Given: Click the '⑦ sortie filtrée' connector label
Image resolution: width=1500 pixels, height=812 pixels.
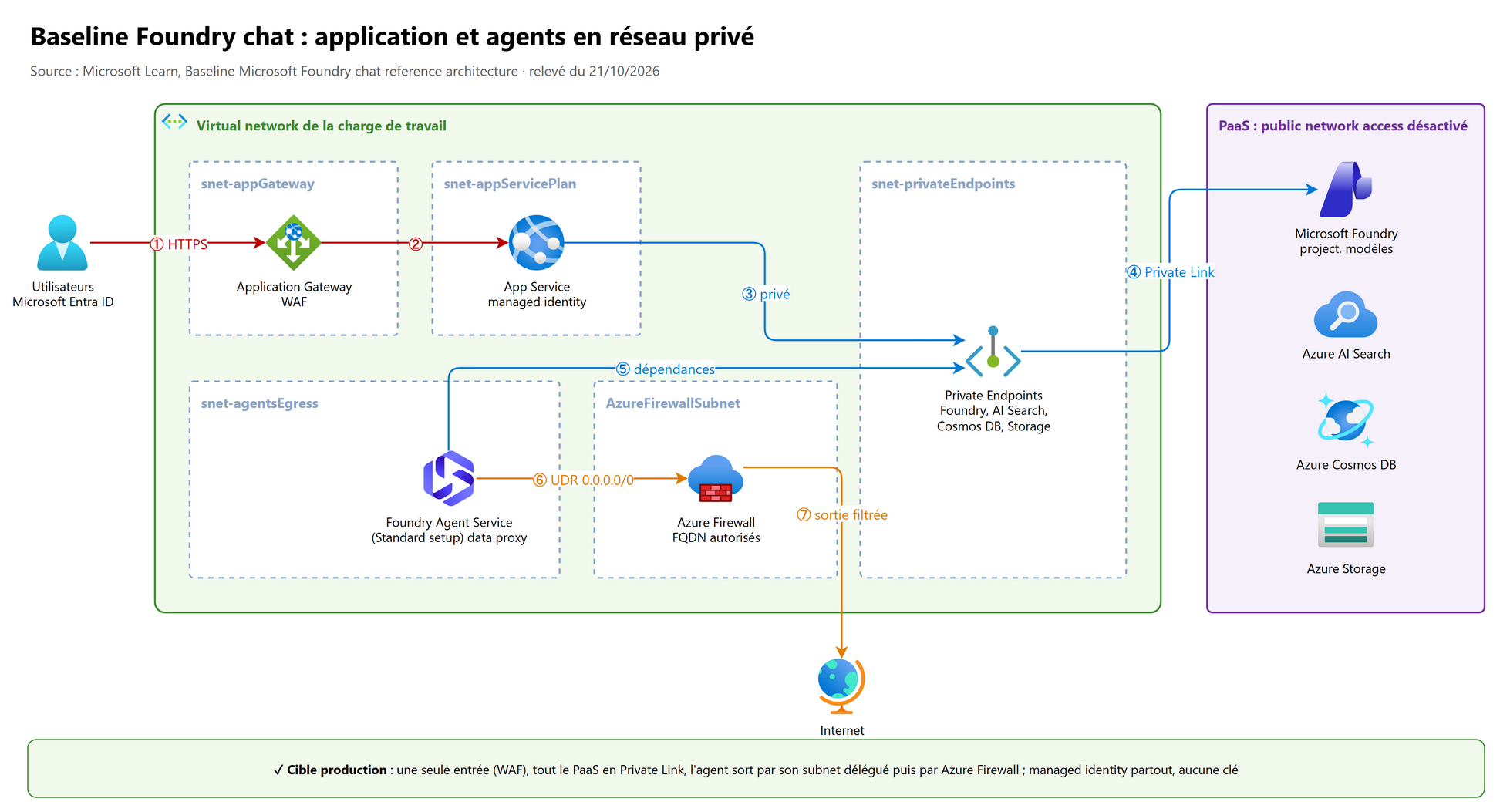Looking at the screenshot, I should (x=841, y=515).
